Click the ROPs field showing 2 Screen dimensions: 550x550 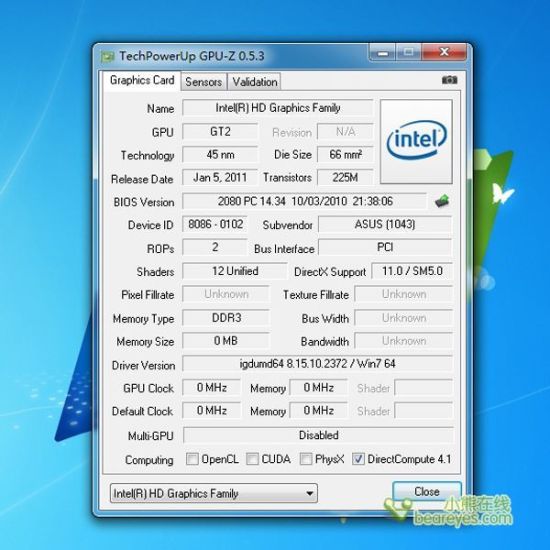[215, 247]
